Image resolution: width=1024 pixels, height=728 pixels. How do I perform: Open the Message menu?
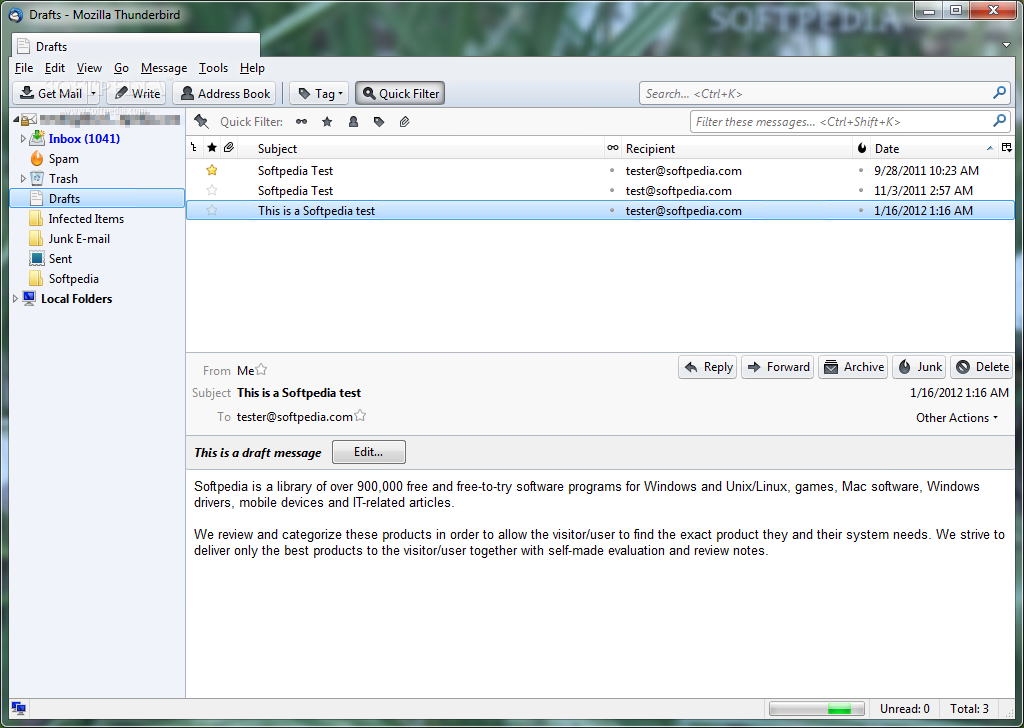[x=164, y=68]
